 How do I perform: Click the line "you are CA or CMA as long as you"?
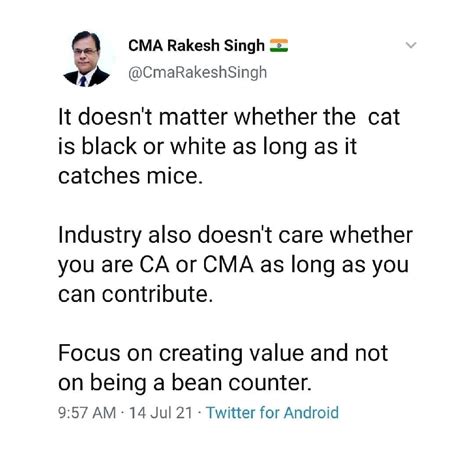point(233,265)
